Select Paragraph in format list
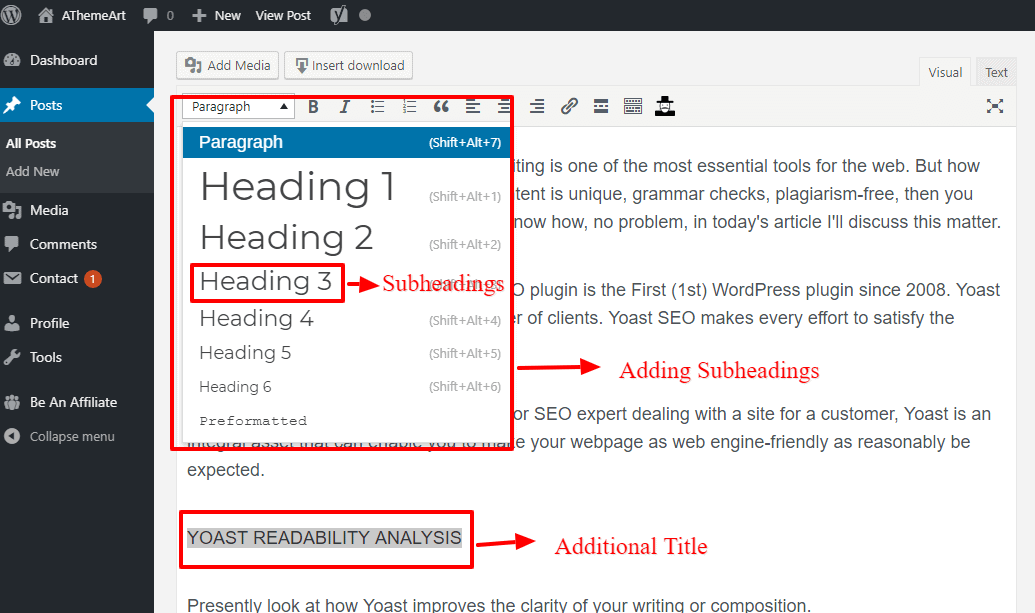The image size is (1035, 613). 347,142
